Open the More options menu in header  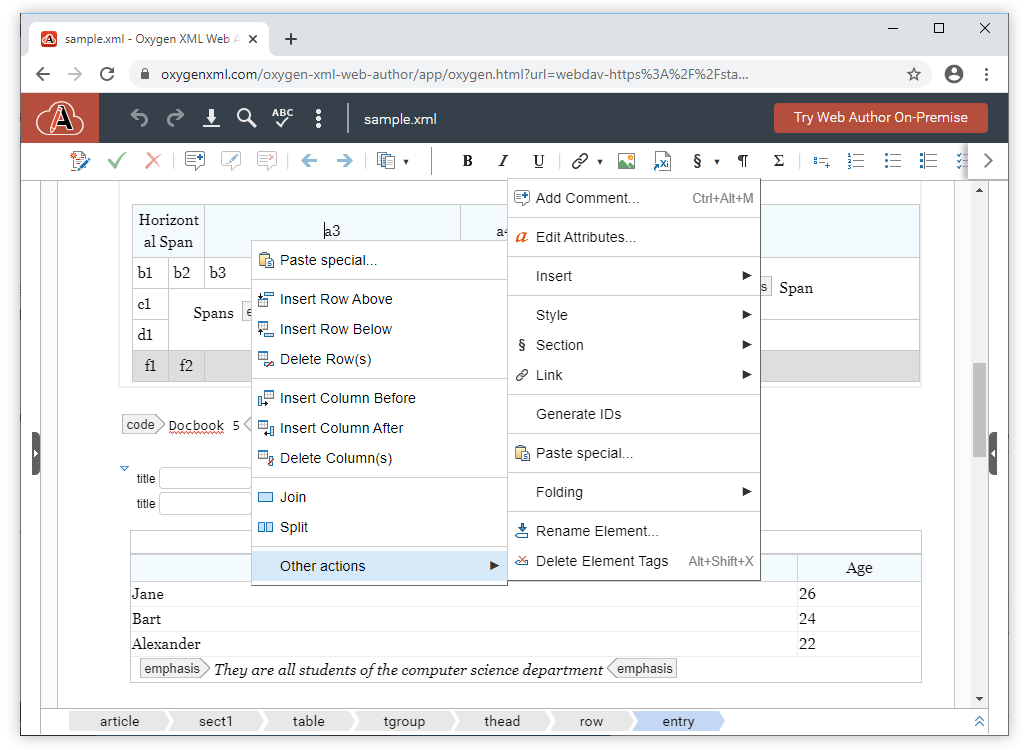(x=319, y=118)
